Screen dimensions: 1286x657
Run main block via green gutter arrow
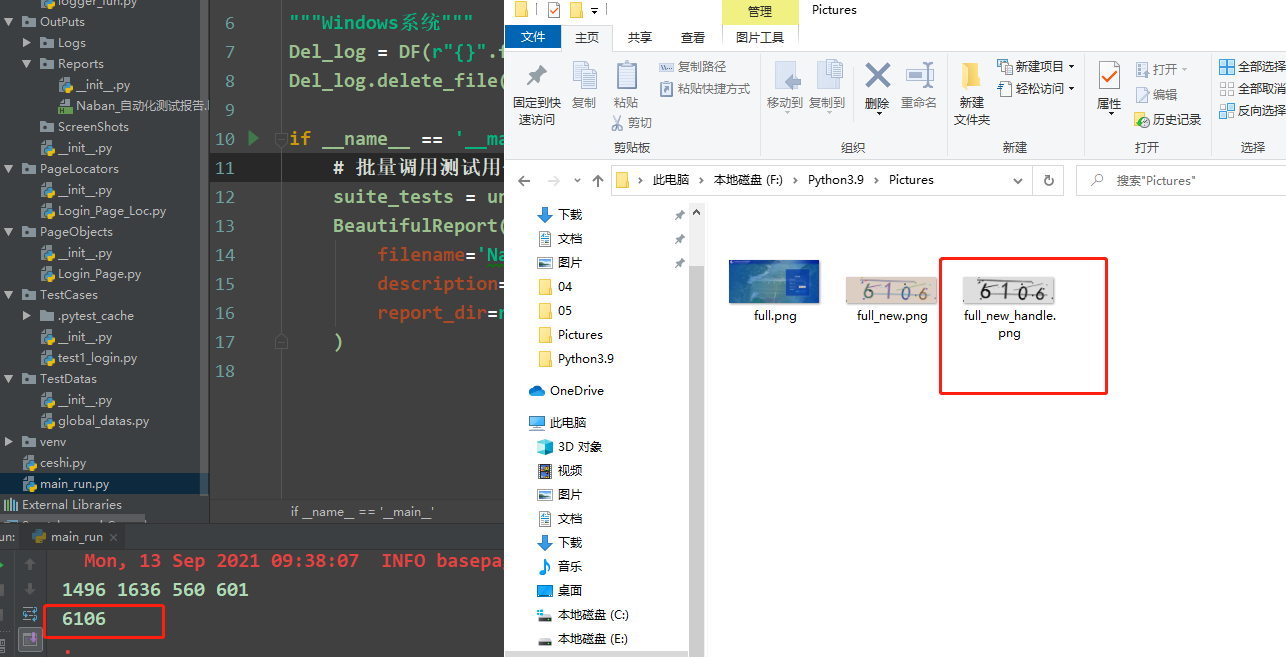pyautogui.click(x=253, y=138)
